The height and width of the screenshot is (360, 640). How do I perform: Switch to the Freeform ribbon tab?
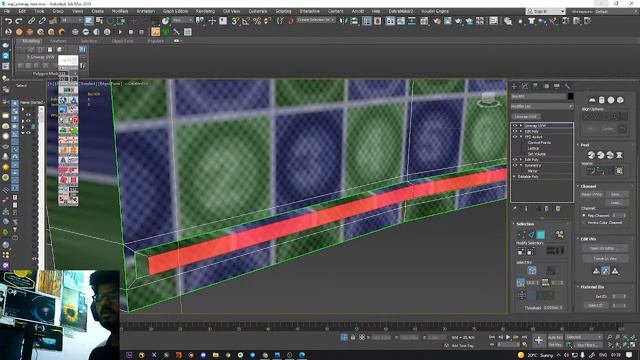tap(58, 41)
